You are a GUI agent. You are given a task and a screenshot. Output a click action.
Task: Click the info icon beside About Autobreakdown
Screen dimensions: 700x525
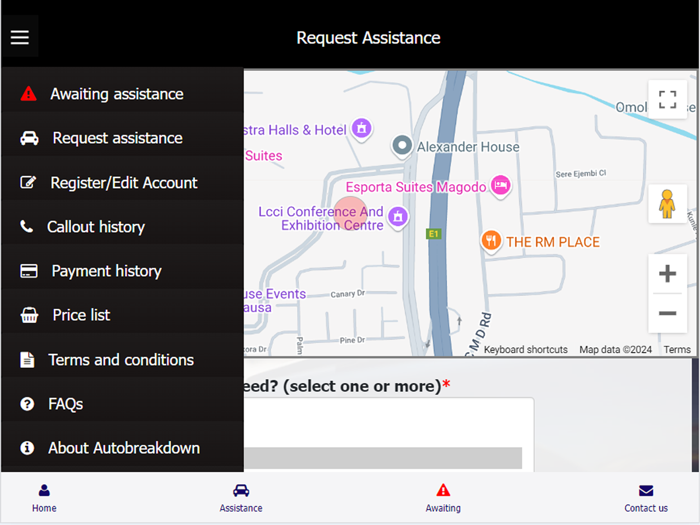(27, 448)
